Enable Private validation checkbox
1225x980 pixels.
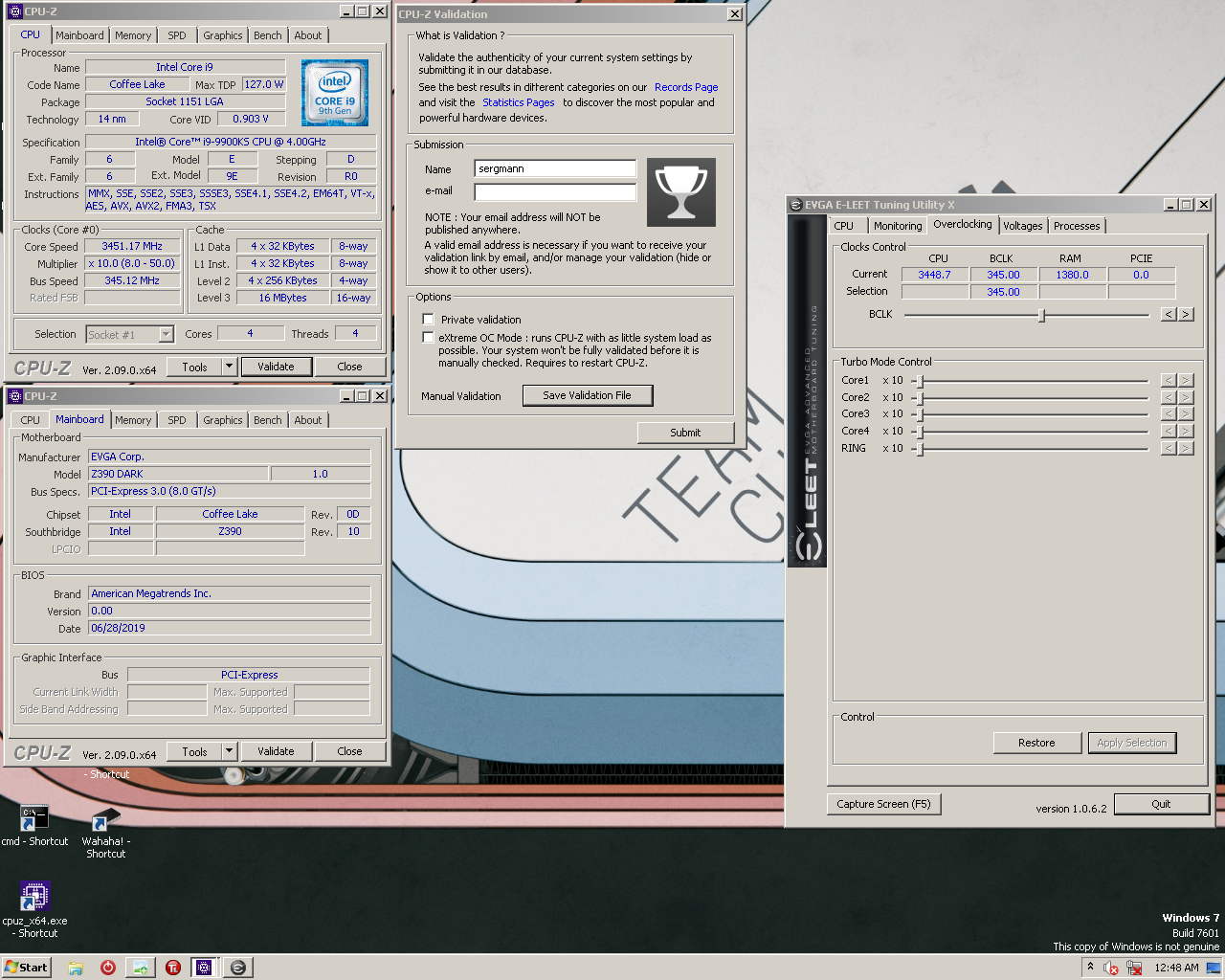point(428,320)
